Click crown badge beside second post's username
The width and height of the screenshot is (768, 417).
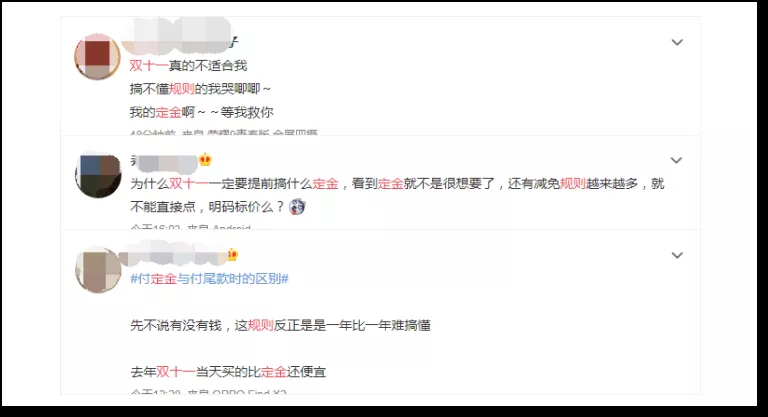(205, 160)
